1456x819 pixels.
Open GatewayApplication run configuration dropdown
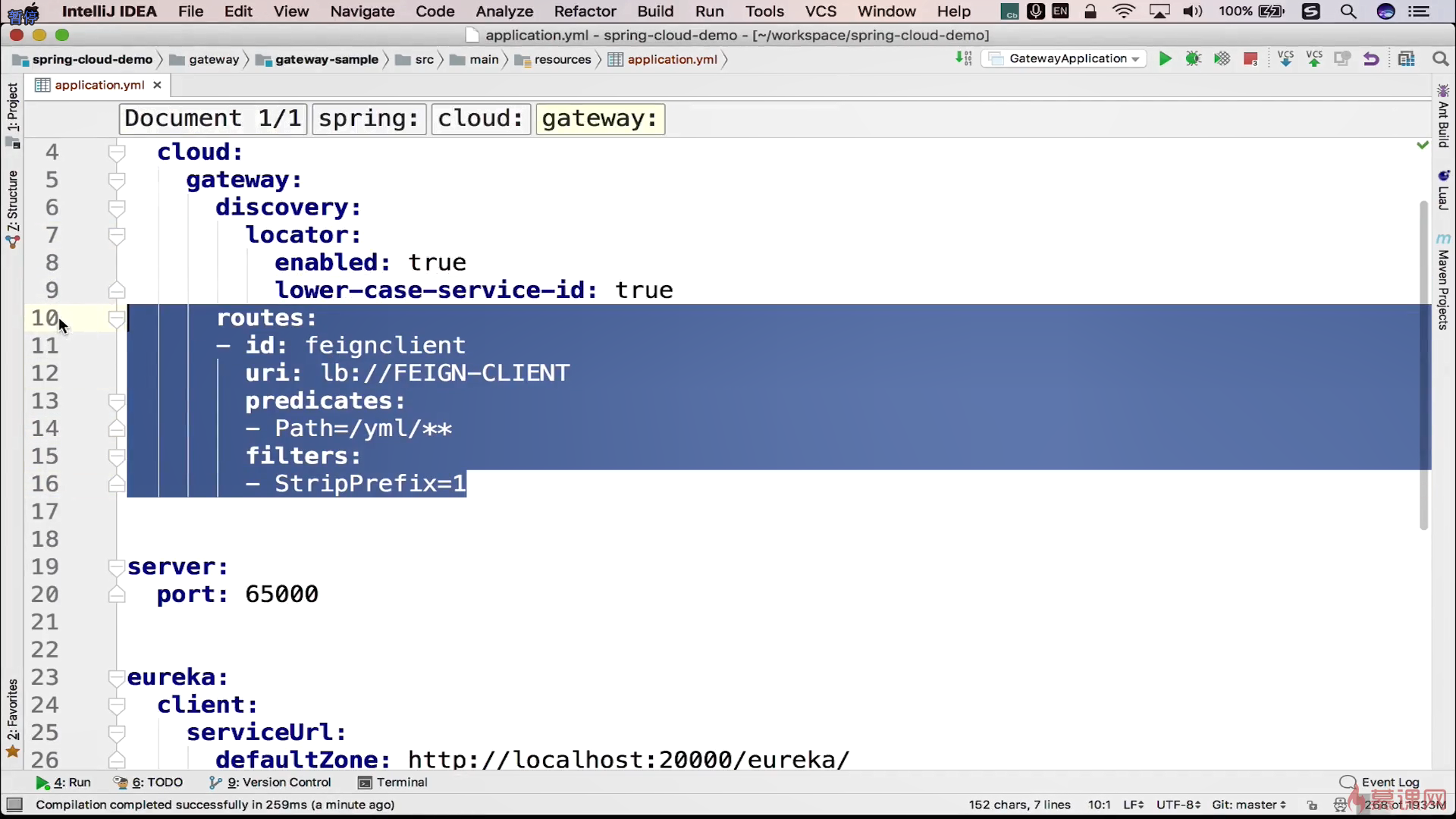pyautogui.click(x=1065, y=59)
